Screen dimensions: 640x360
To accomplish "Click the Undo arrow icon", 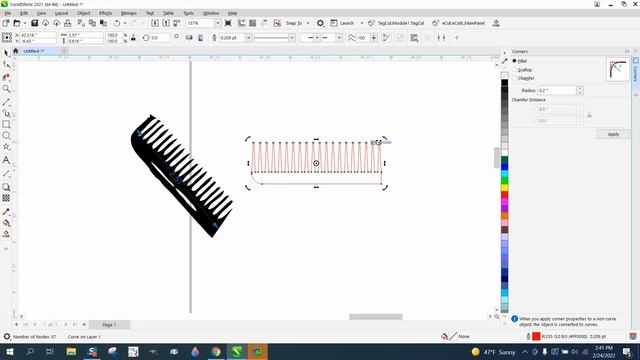I will (117, 23).
